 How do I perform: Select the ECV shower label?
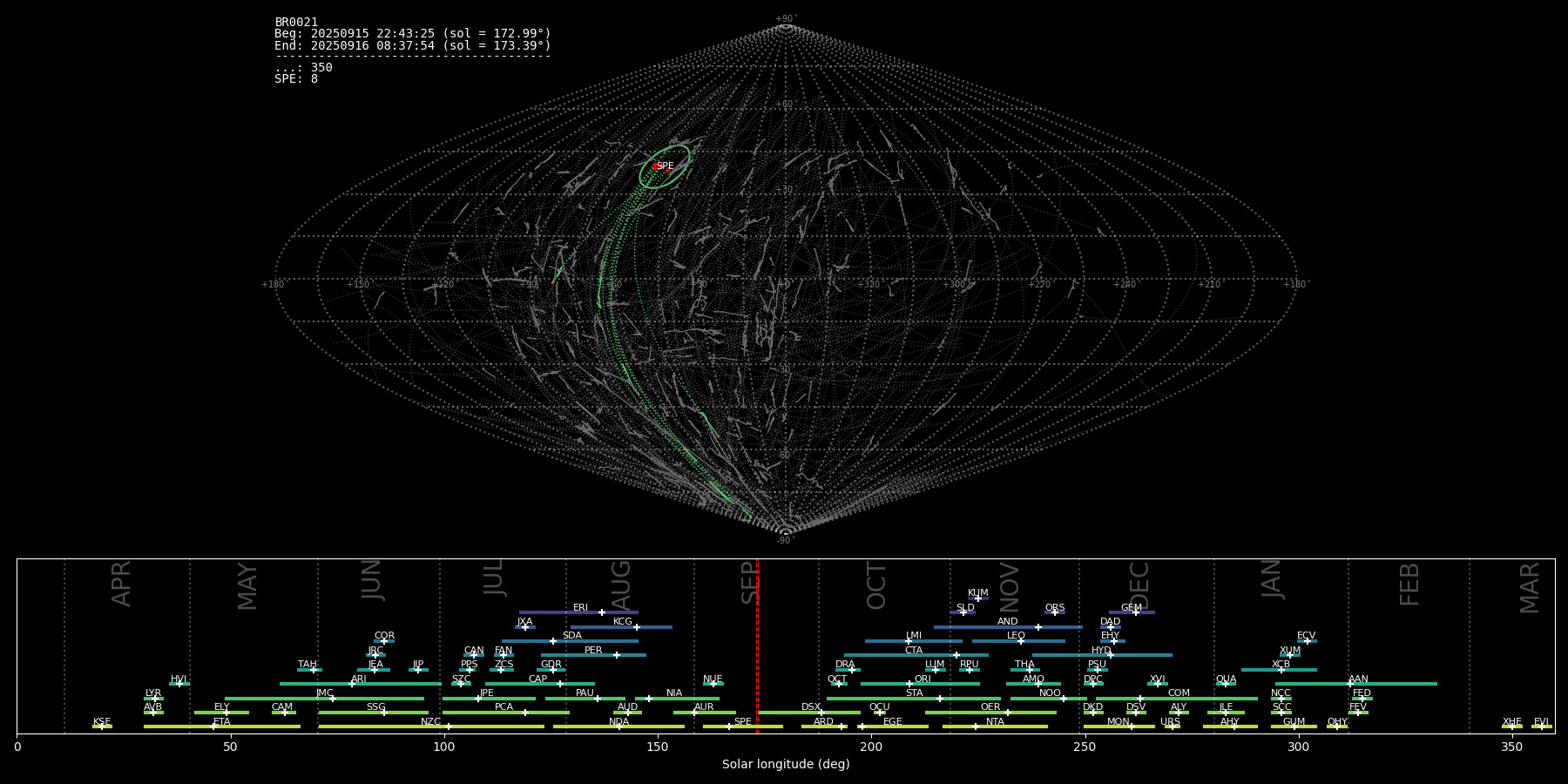pyautogui.click(x=1306, y=635)
